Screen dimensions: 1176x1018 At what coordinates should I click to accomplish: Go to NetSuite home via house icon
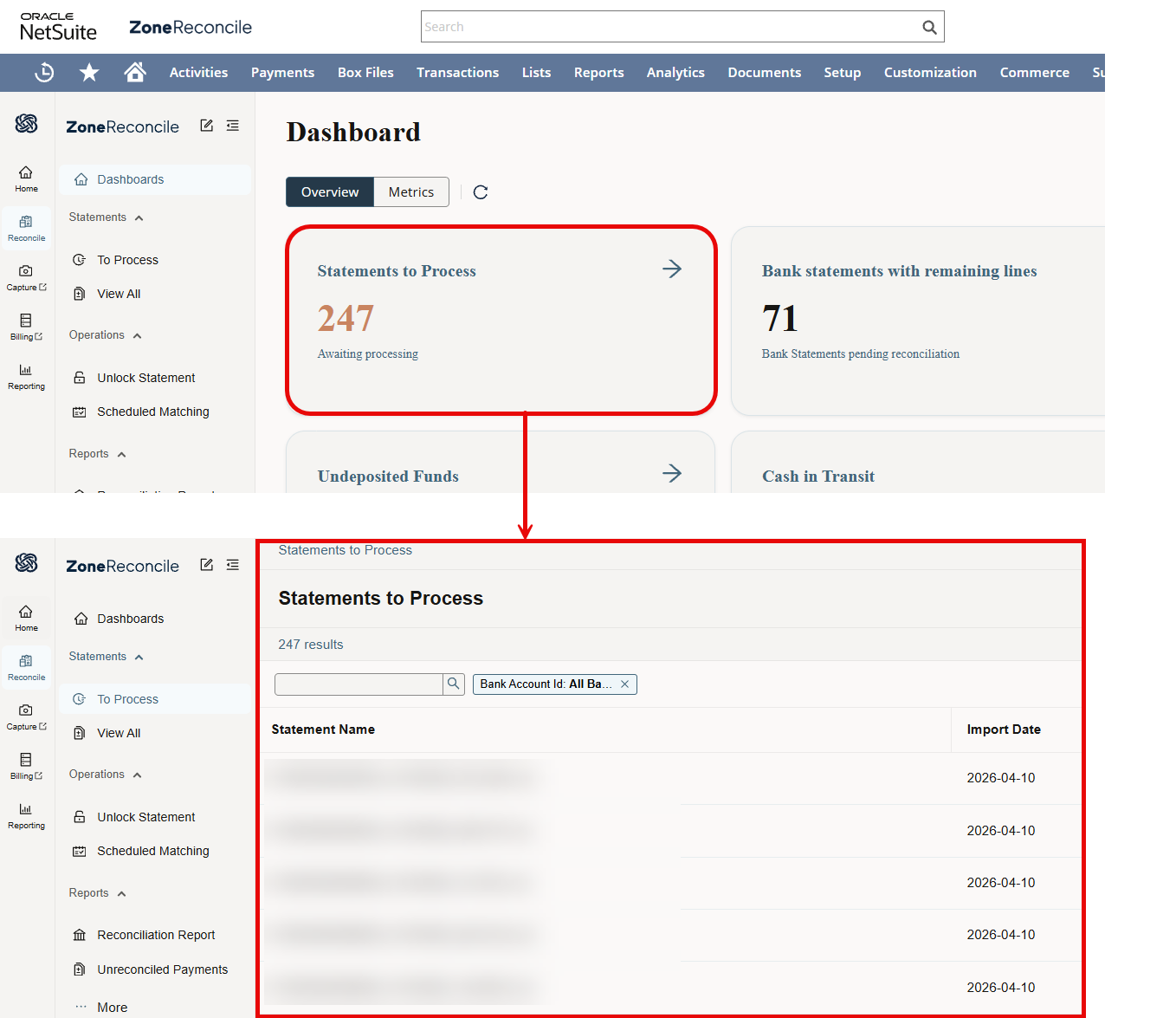click(135, 72)
